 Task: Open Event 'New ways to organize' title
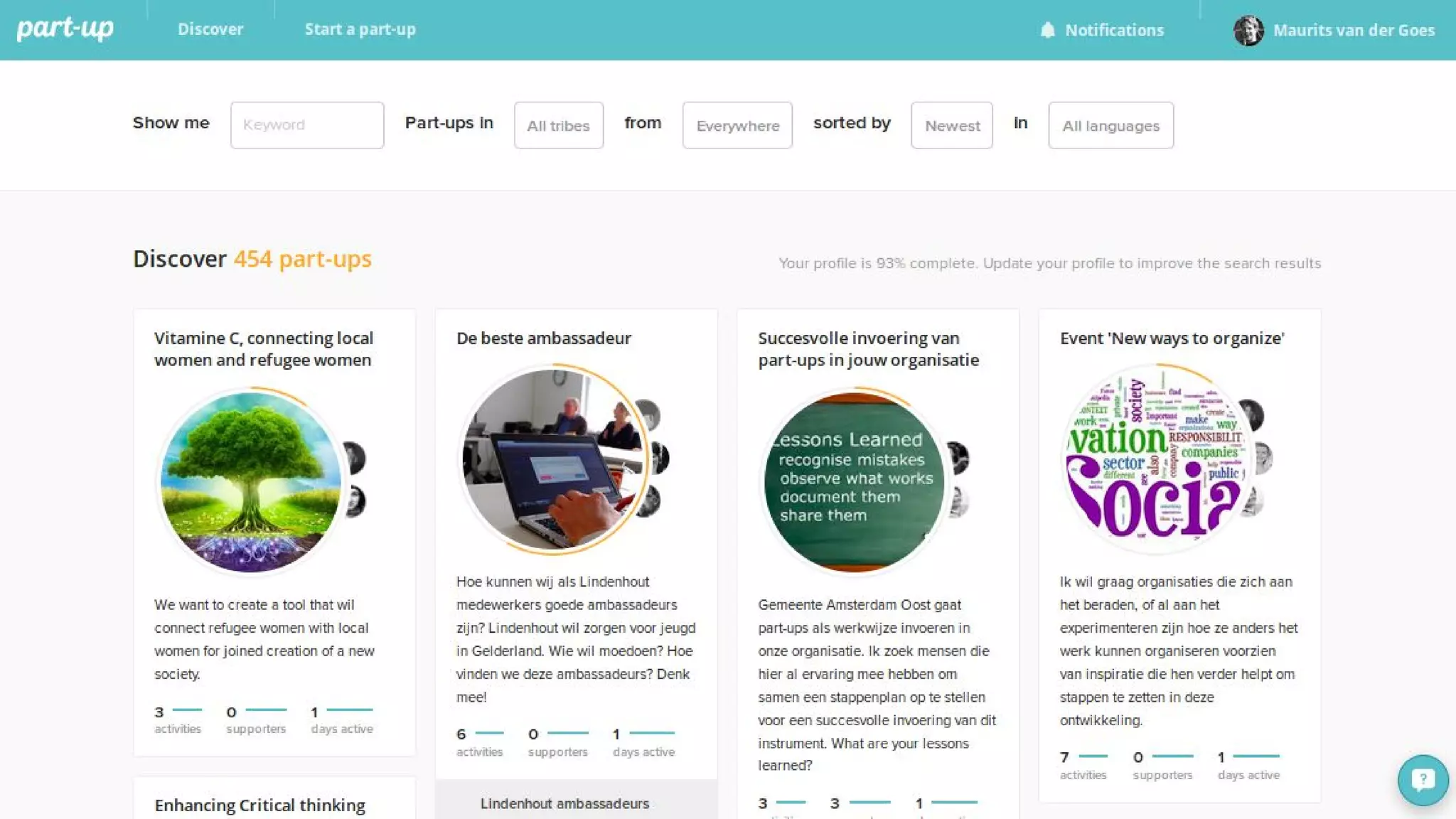[1172, 338]
